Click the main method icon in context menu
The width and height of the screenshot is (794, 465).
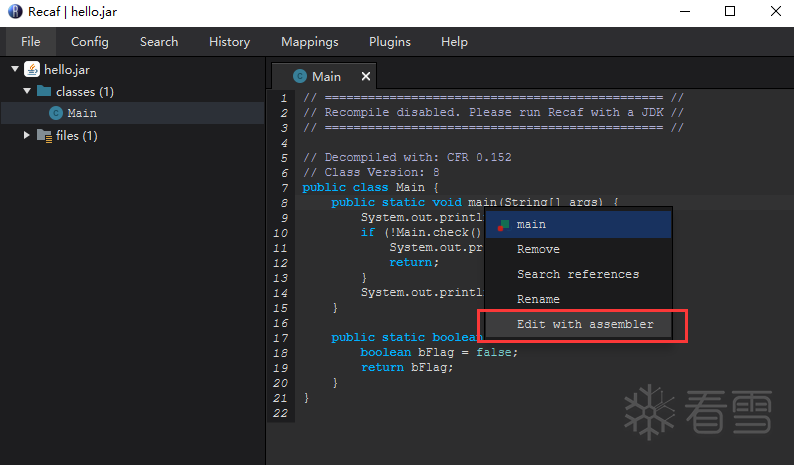504,225
